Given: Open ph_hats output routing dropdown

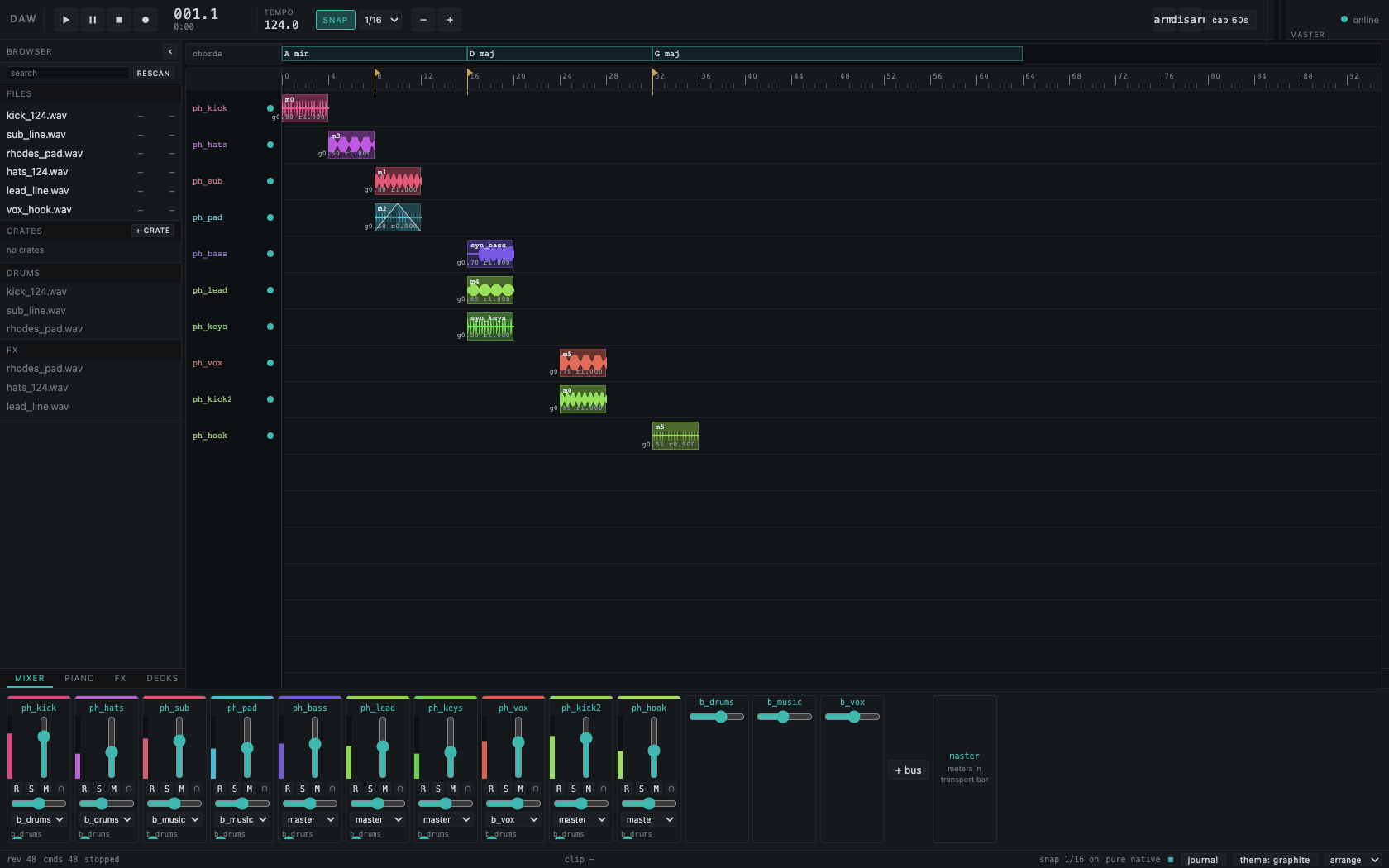Looking at the screenshot, I should pyautogui.click(x=107, y=819).
